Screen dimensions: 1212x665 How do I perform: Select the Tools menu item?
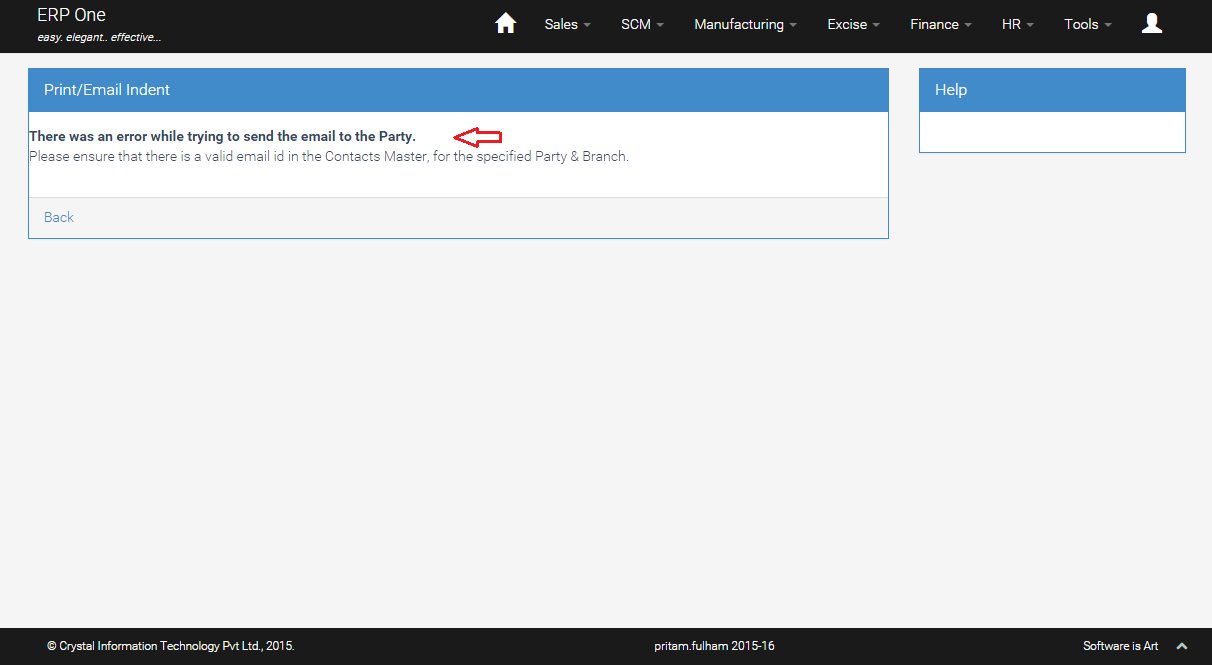point(1081,24)
